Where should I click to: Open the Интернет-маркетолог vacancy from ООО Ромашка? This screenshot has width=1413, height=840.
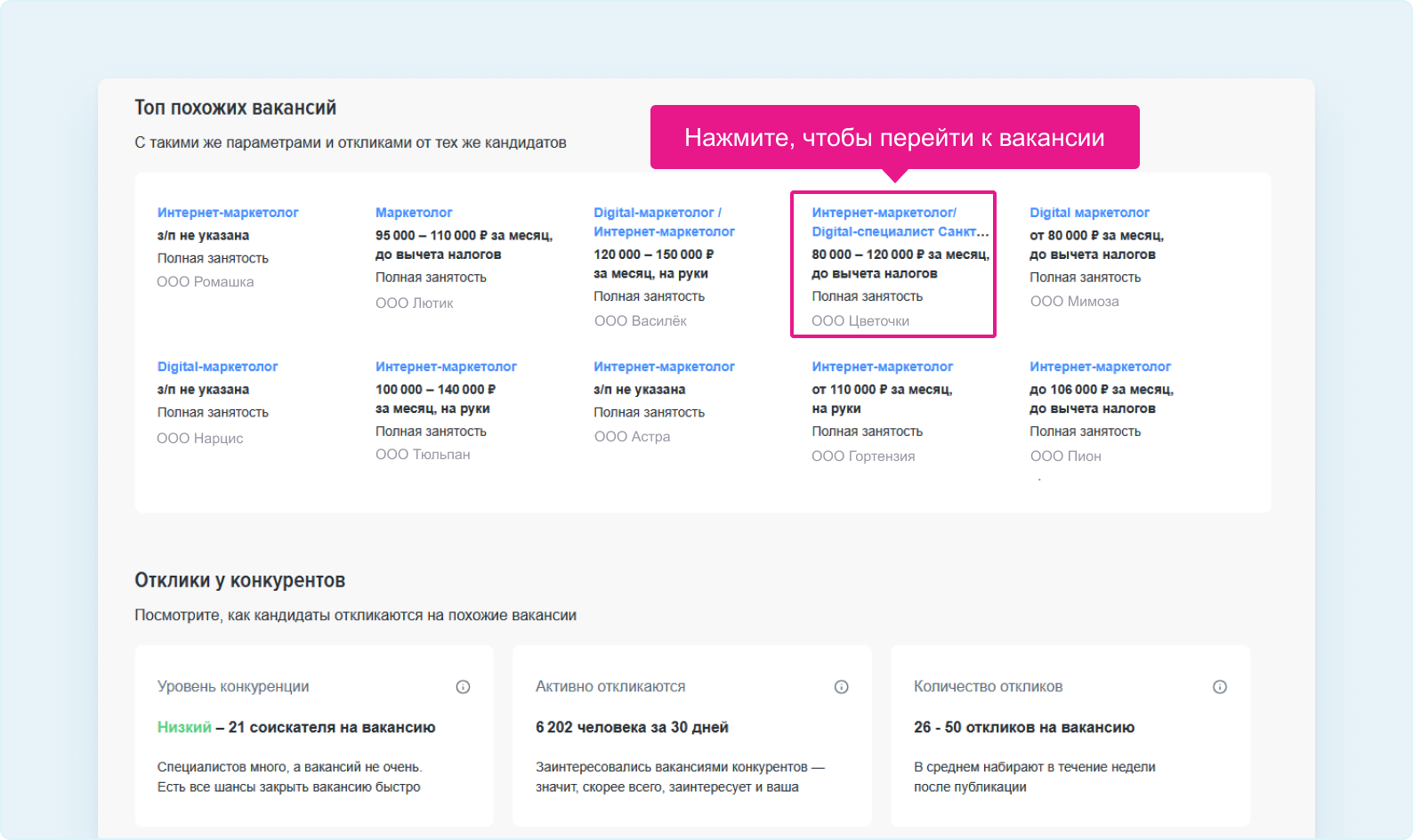[228, 213]
